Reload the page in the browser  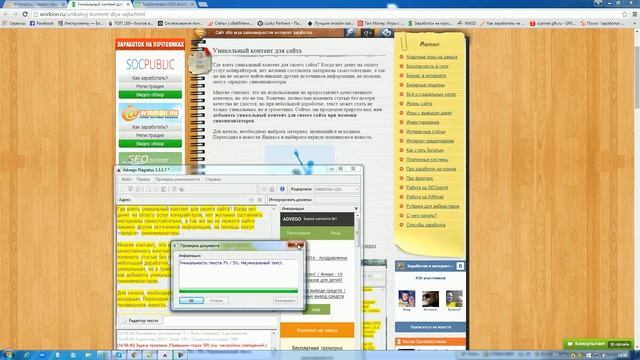tap(25, 14)
